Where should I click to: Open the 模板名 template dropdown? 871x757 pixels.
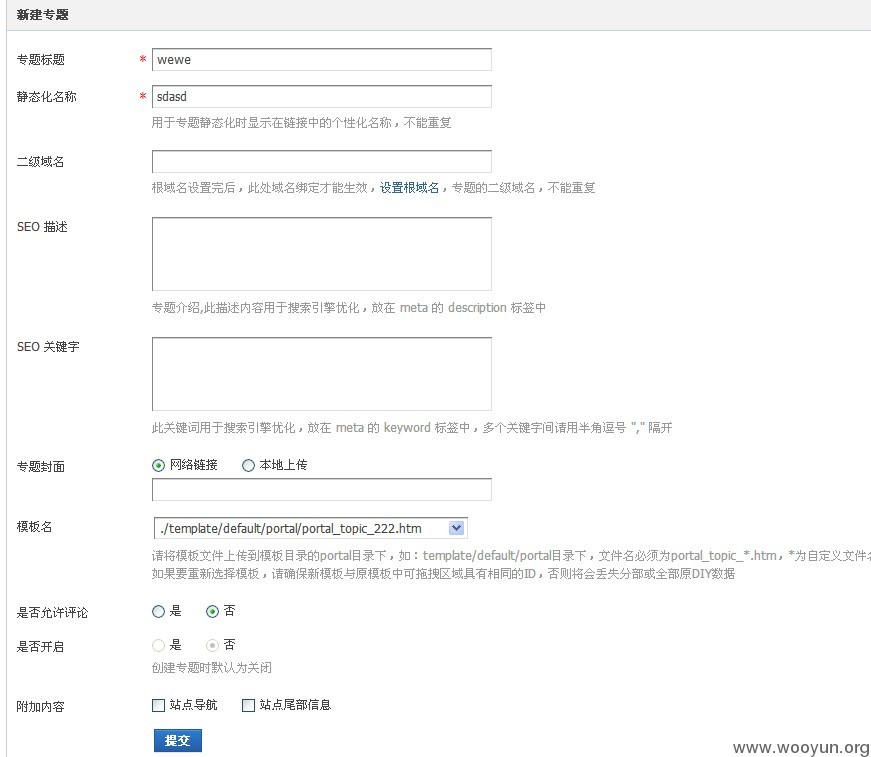coord(311,528)
